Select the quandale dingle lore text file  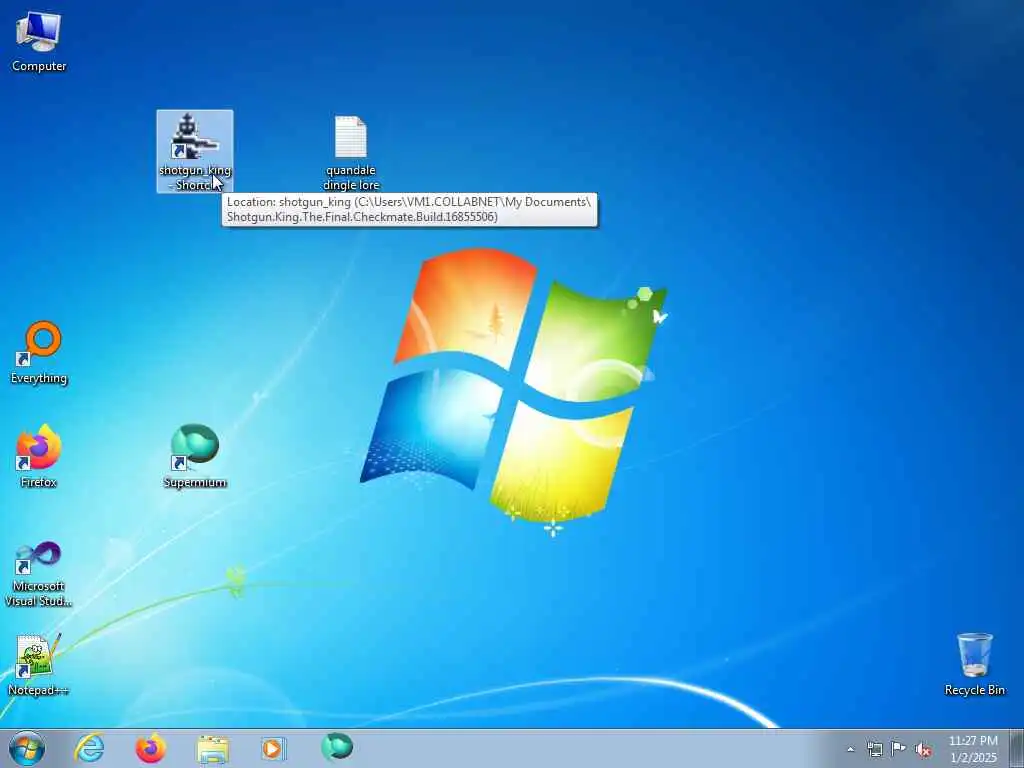tap(351, 153)
